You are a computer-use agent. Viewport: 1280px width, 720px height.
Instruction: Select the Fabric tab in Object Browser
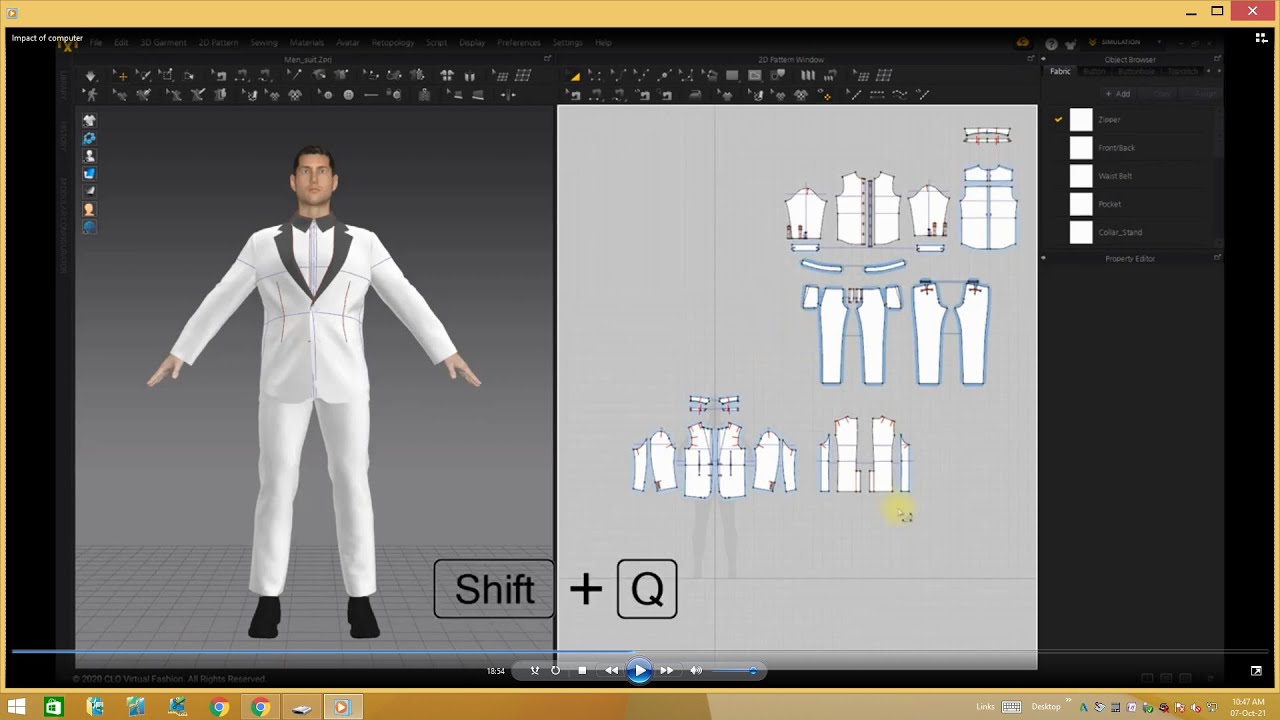(1060, 72)
